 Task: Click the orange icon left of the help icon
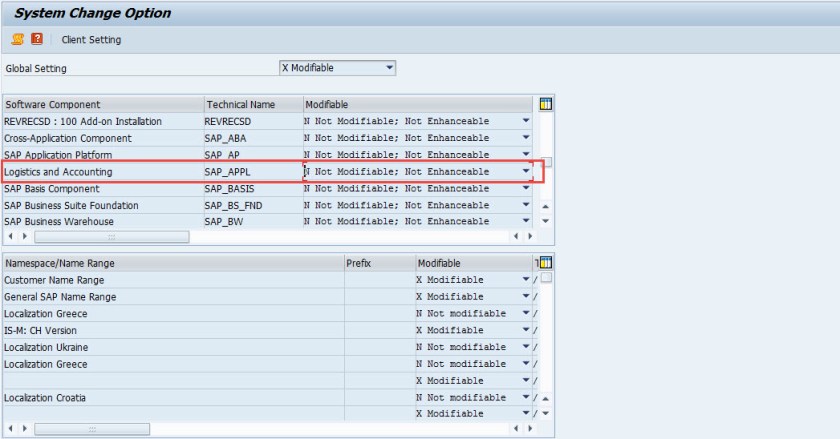pyautogui.click(x=17, y=39)
